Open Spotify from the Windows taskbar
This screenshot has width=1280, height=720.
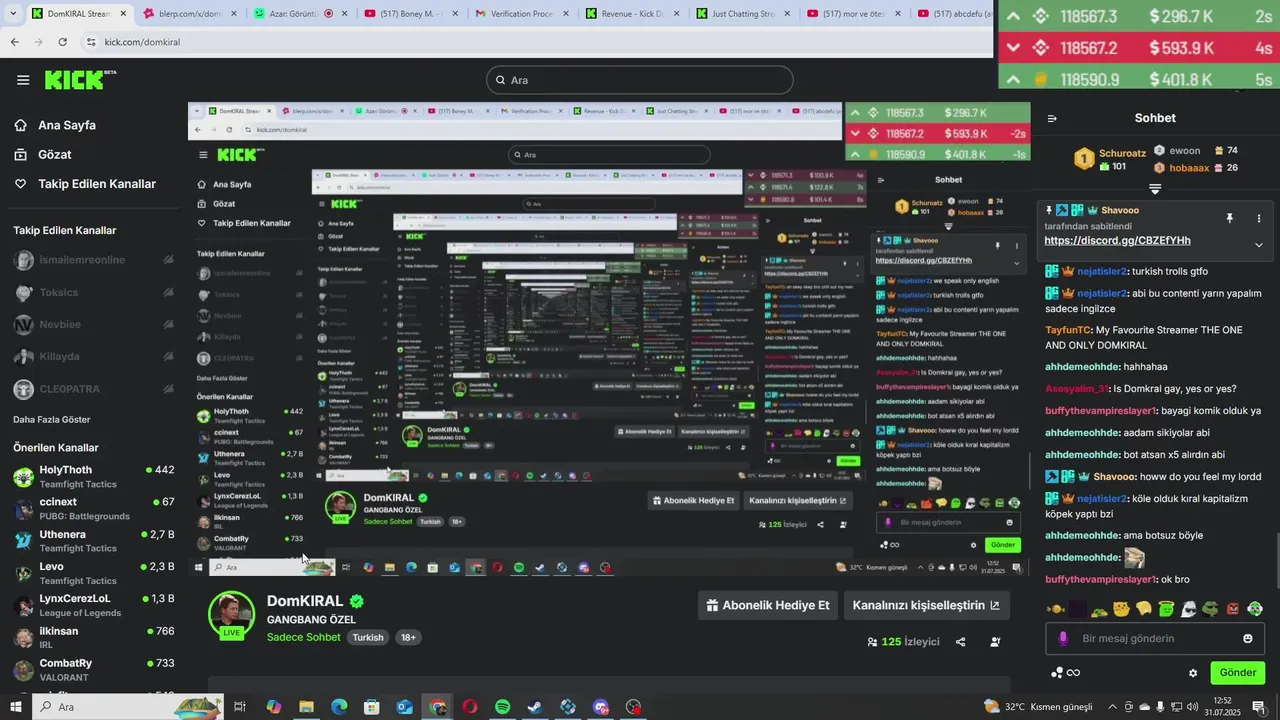click(x=502, y=707)
